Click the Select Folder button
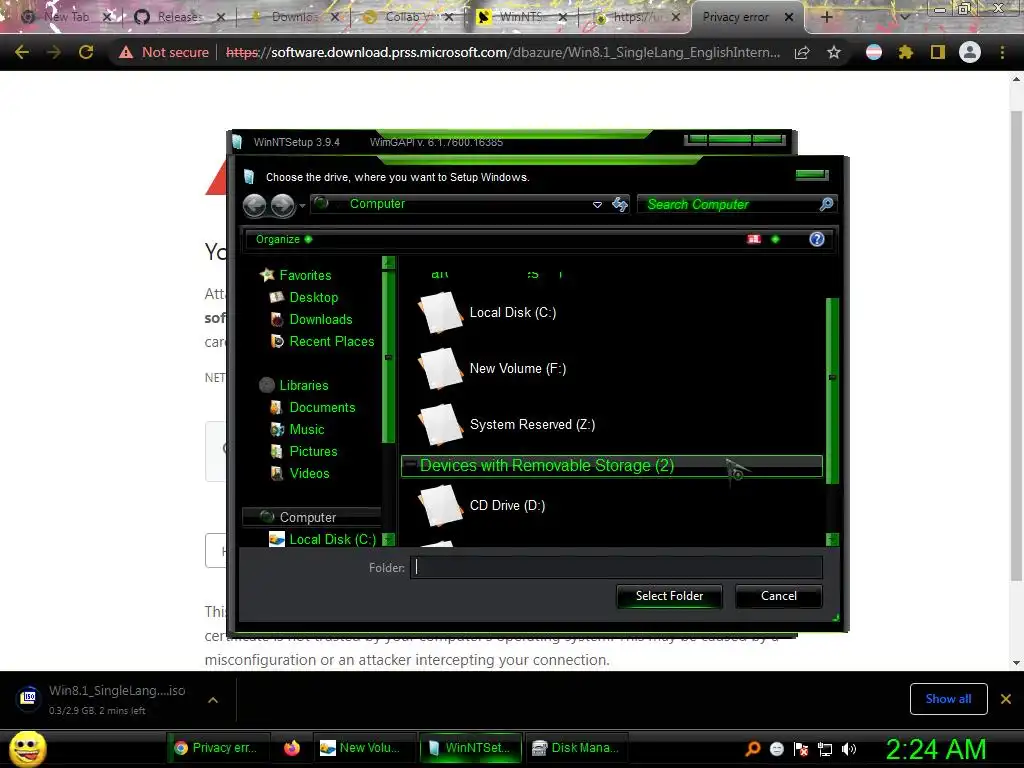The image size is (1024, 768). pyautogui.click(x=669, y=596)
